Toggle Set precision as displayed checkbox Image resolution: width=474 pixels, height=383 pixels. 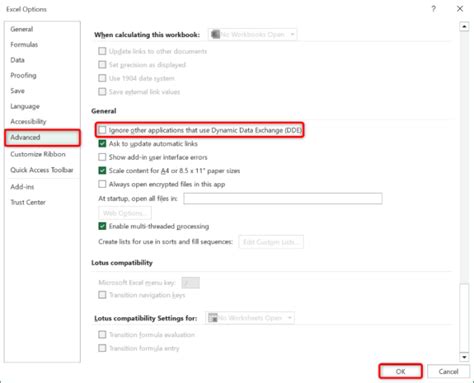point(102,65)
